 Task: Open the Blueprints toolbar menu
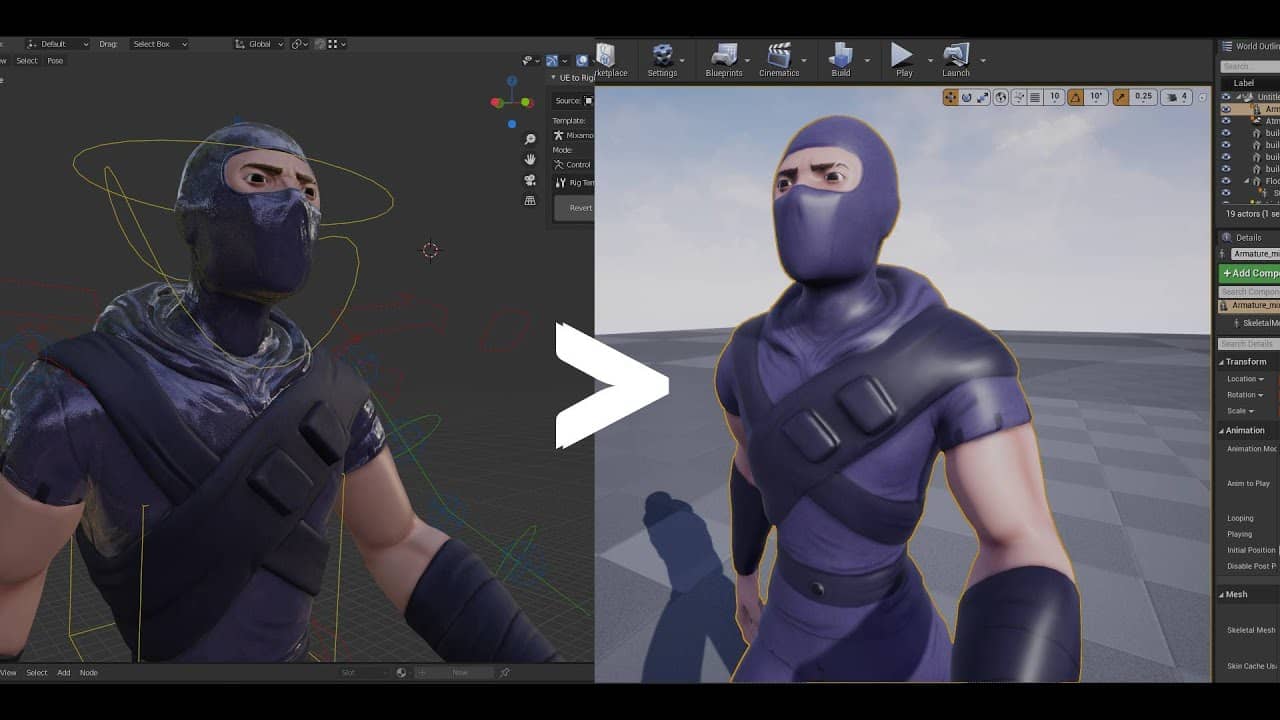(x=724, y=57)
